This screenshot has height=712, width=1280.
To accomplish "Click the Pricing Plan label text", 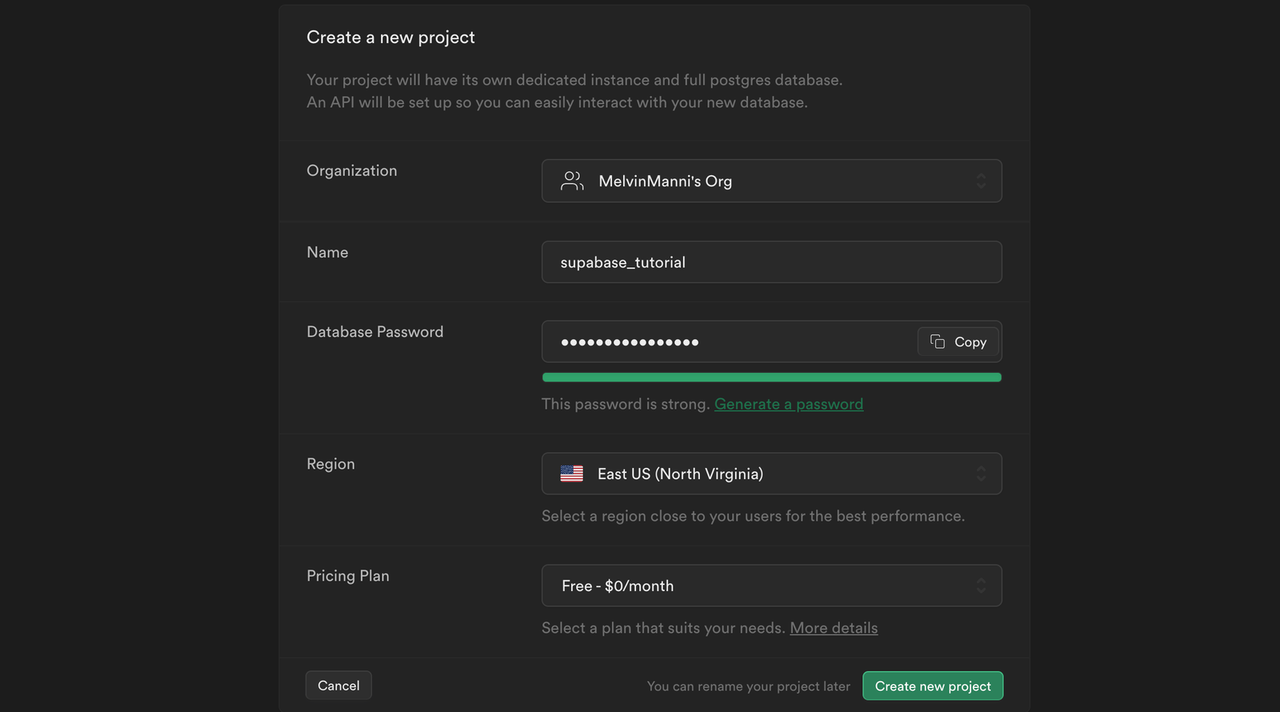I will click(x=348, y=576).
